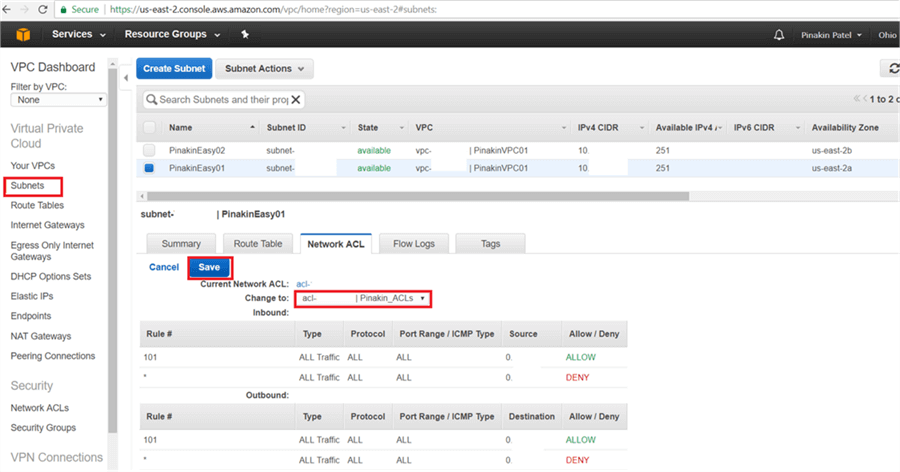
Task: Toggle the select-all subnets header checkbox
Action: coord(149,127)
